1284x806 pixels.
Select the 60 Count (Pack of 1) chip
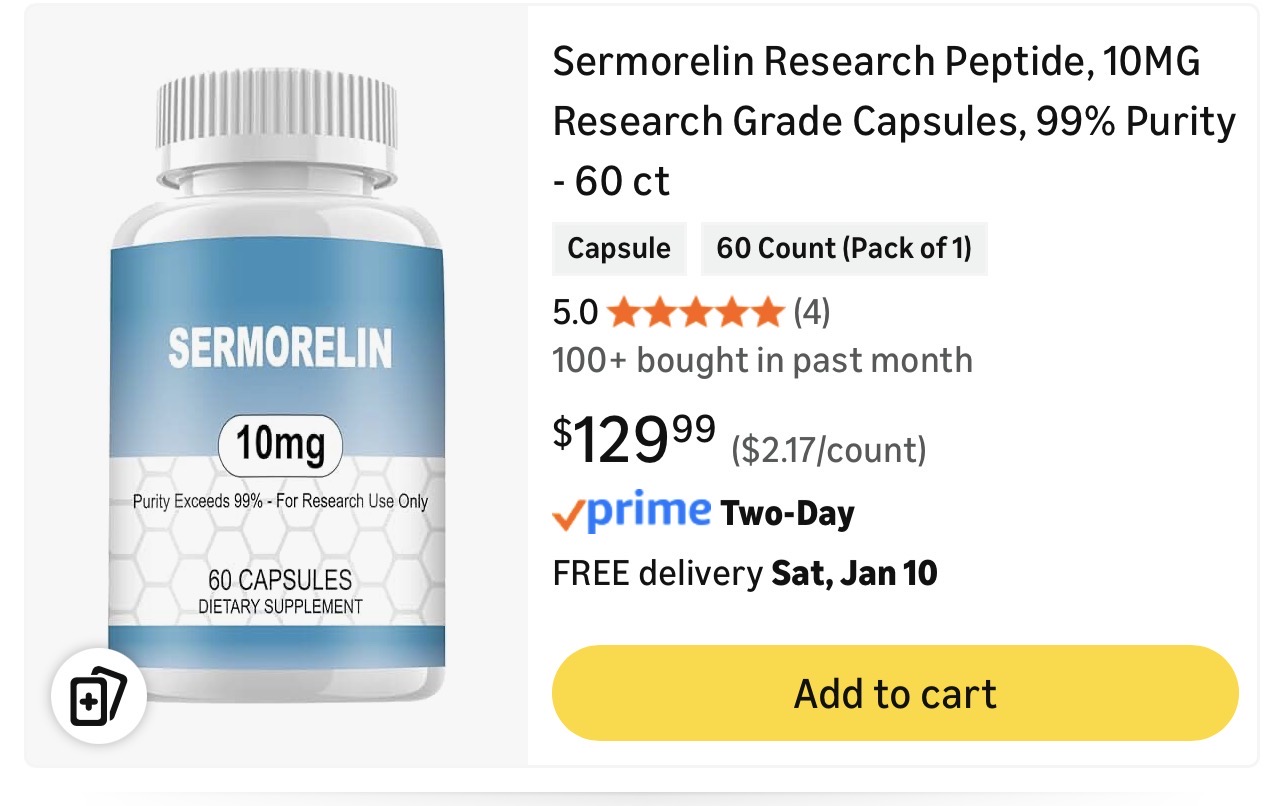click(844, 248)
